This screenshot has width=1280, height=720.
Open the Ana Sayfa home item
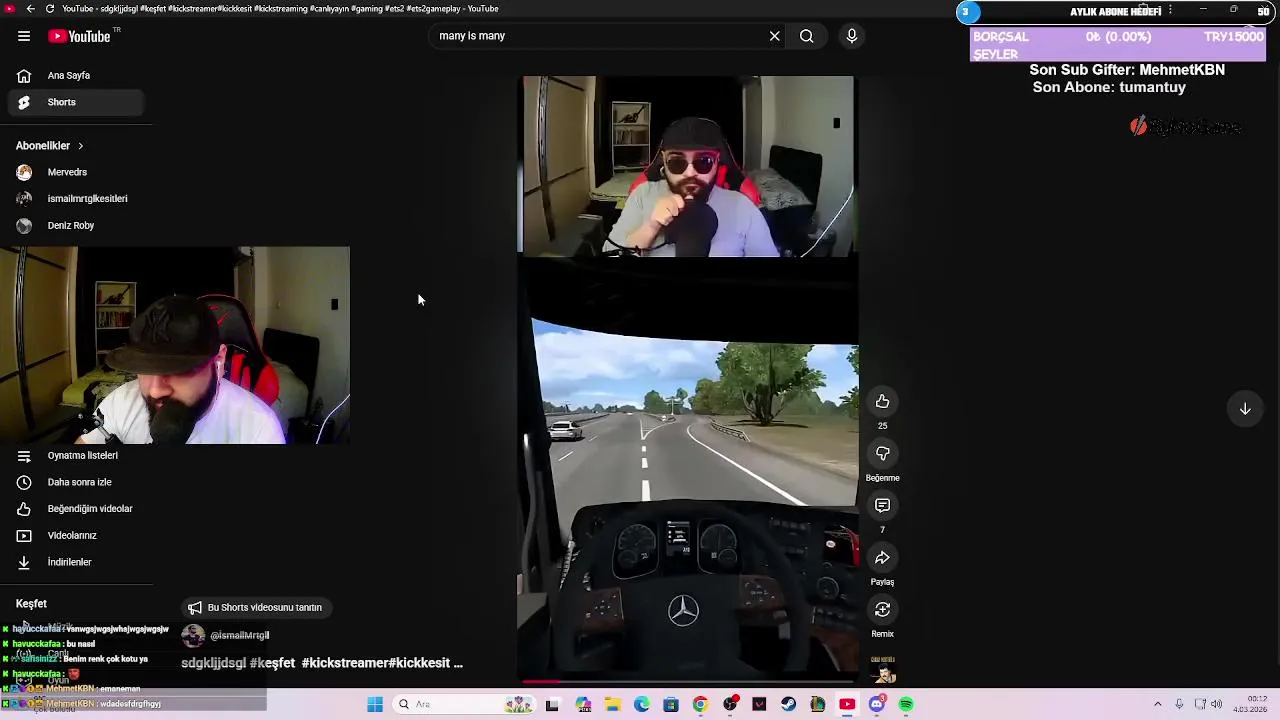[x=76, y=75]
